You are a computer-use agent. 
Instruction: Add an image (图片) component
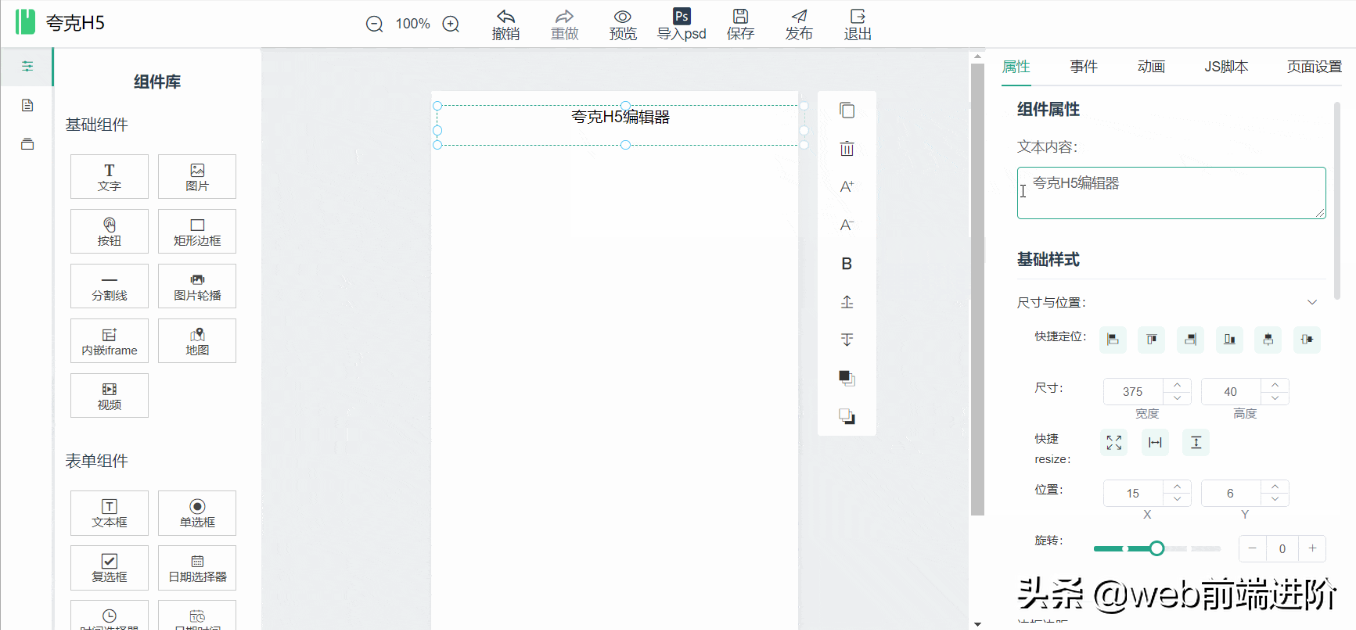[197, 176]
